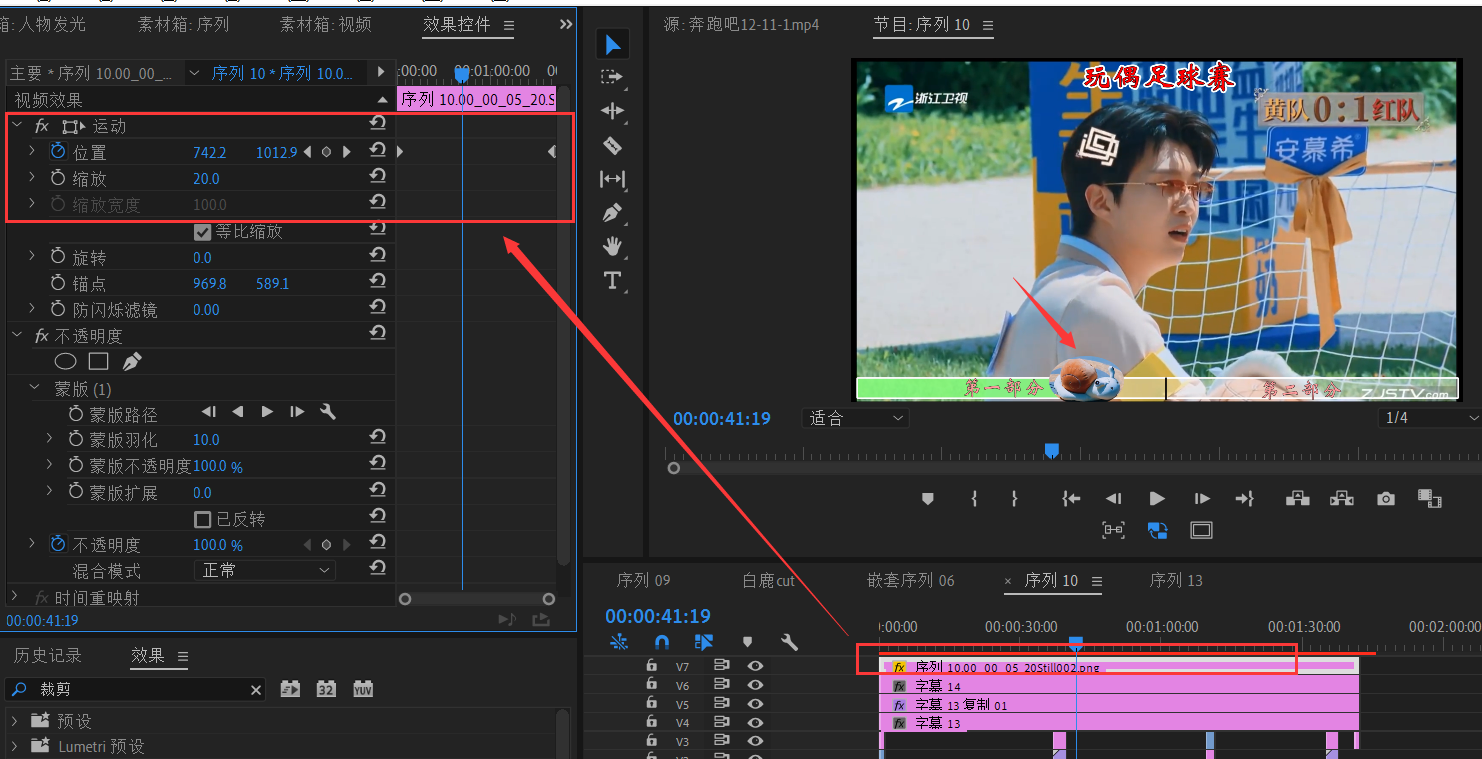Screen dimensions: 1482x759
Task: Draw free bezier mask with pen
Action: click(x=132, y=362)
